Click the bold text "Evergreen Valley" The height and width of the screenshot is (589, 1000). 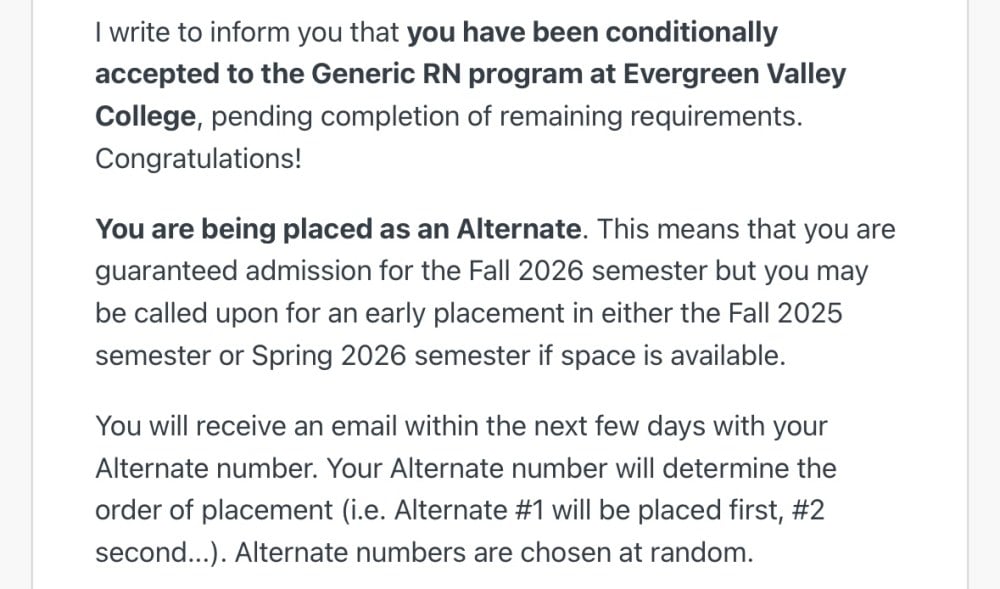[734, 74]
